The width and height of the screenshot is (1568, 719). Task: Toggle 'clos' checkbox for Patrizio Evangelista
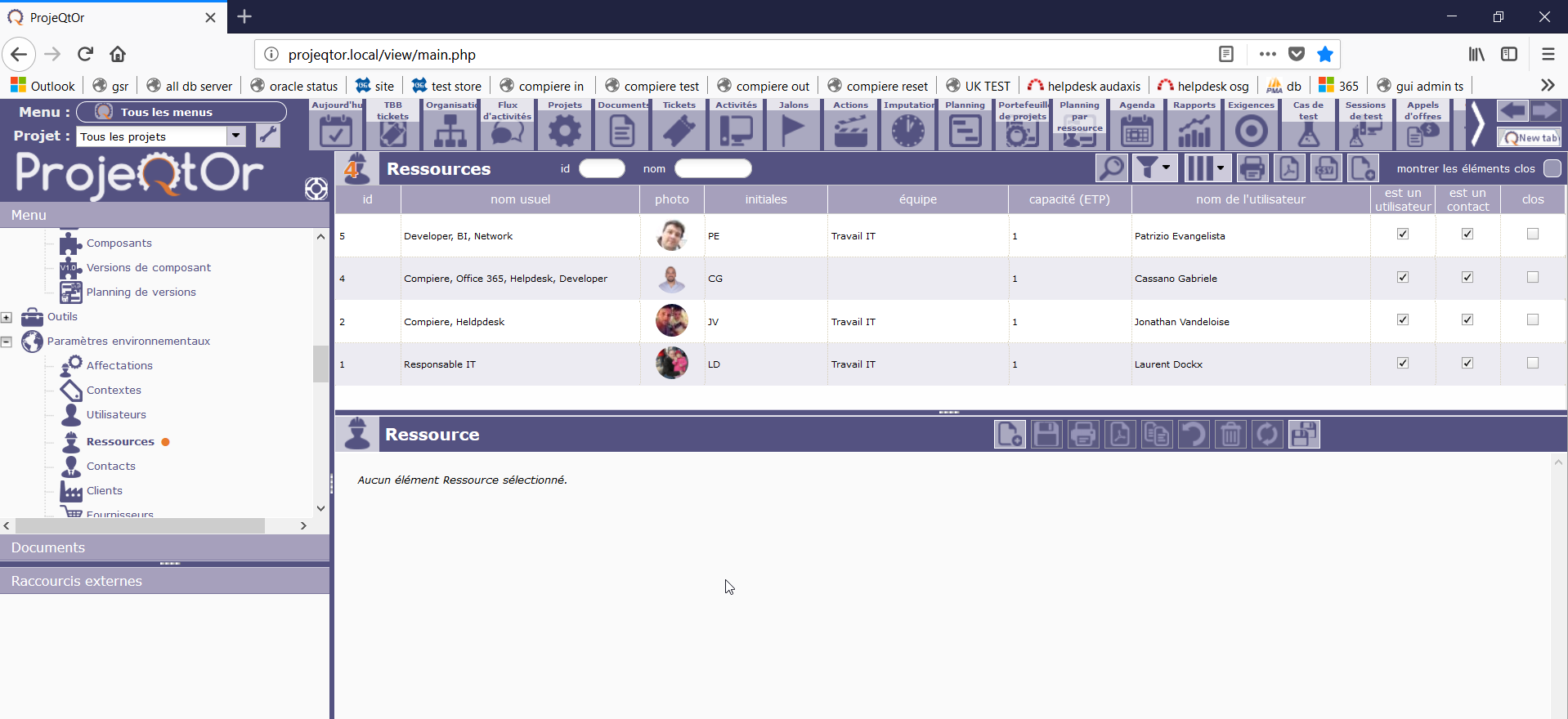pyautogui.click(x=1532, y=234)
